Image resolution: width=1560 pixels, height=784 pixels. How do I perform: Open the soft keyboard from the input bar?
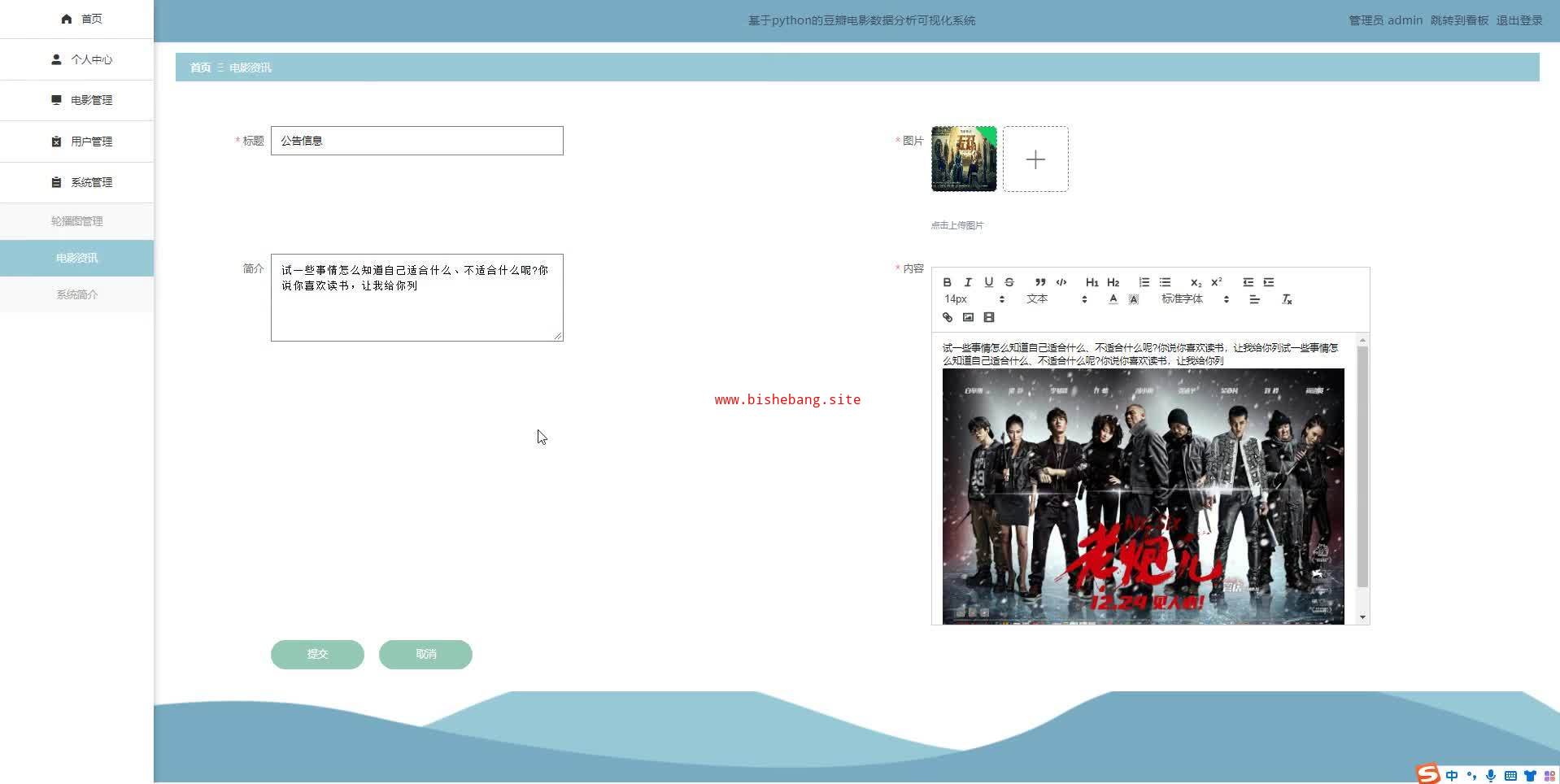(1510, 776)
